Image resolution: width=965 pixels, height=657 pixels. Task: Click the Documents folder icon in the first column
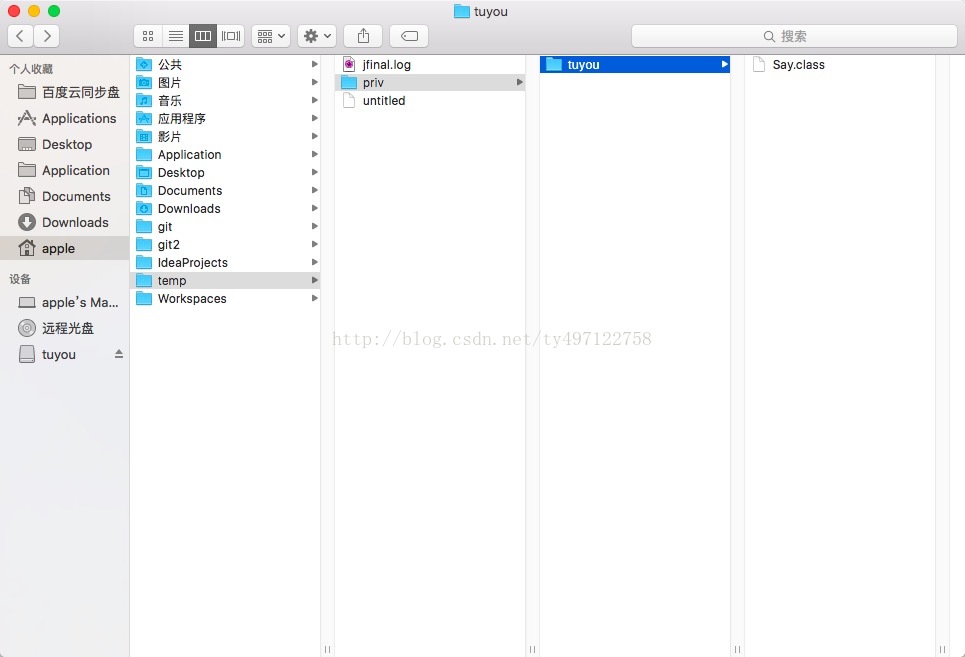[144, 190]
